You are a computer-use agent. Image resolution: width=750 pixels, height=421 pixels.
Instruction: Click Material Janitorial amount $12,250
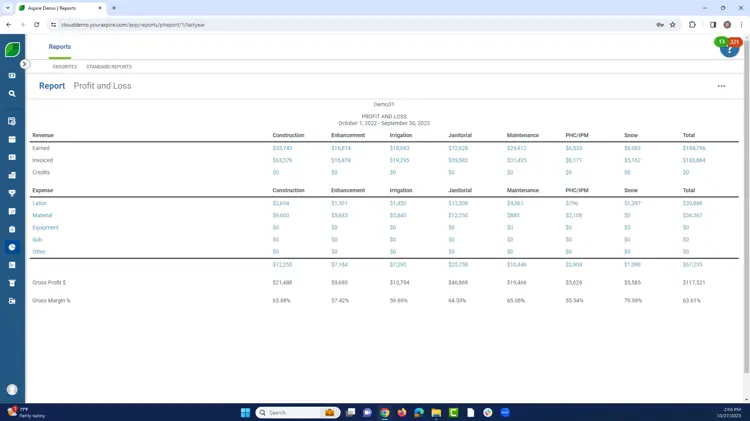click(458, 215)
